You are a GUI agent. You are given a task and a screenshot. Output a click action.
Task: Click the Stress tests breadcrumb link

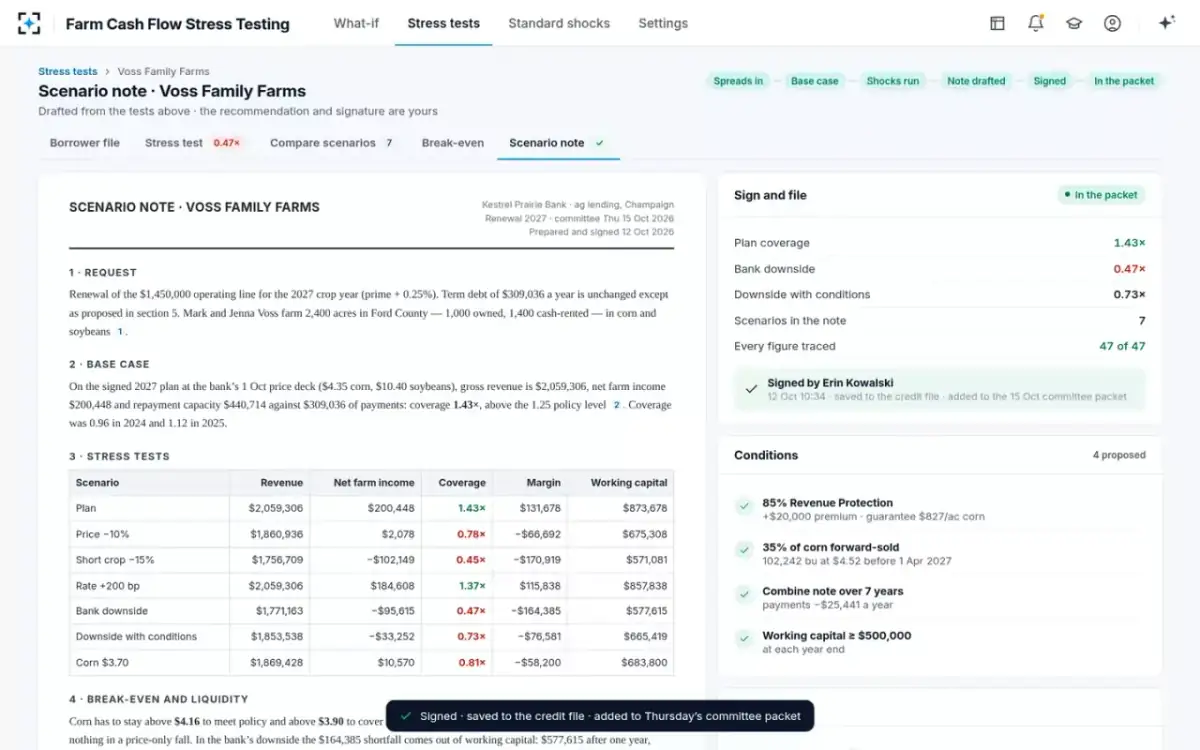pos(68,72)
